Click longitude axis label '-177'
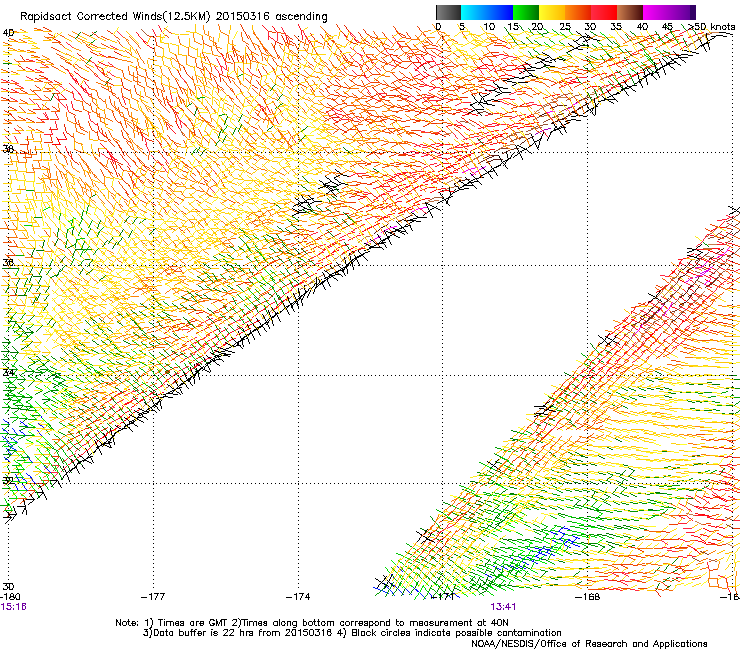This screenshot has width=740, height=650. (153, 597)
